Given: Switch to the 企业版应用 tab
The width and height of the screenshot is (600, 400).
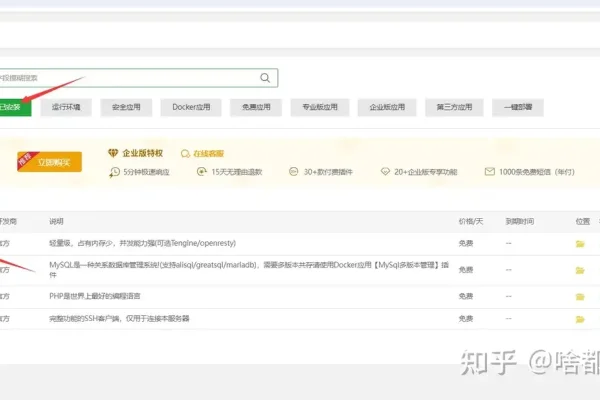Looking at the screenshot, I should point(387,107).
